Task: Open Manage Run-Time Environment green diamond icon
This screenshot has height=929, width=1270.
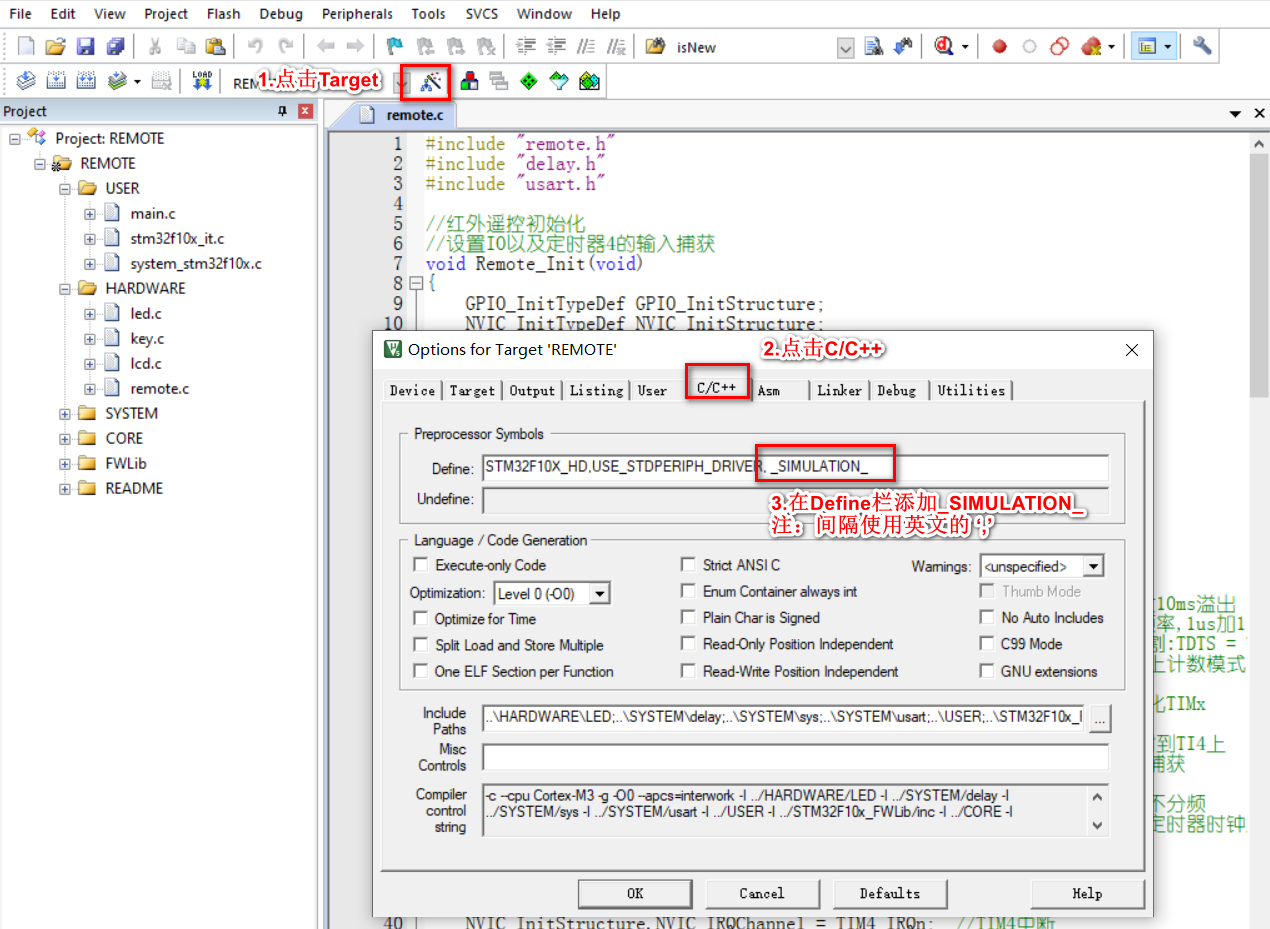Action: 529,81
